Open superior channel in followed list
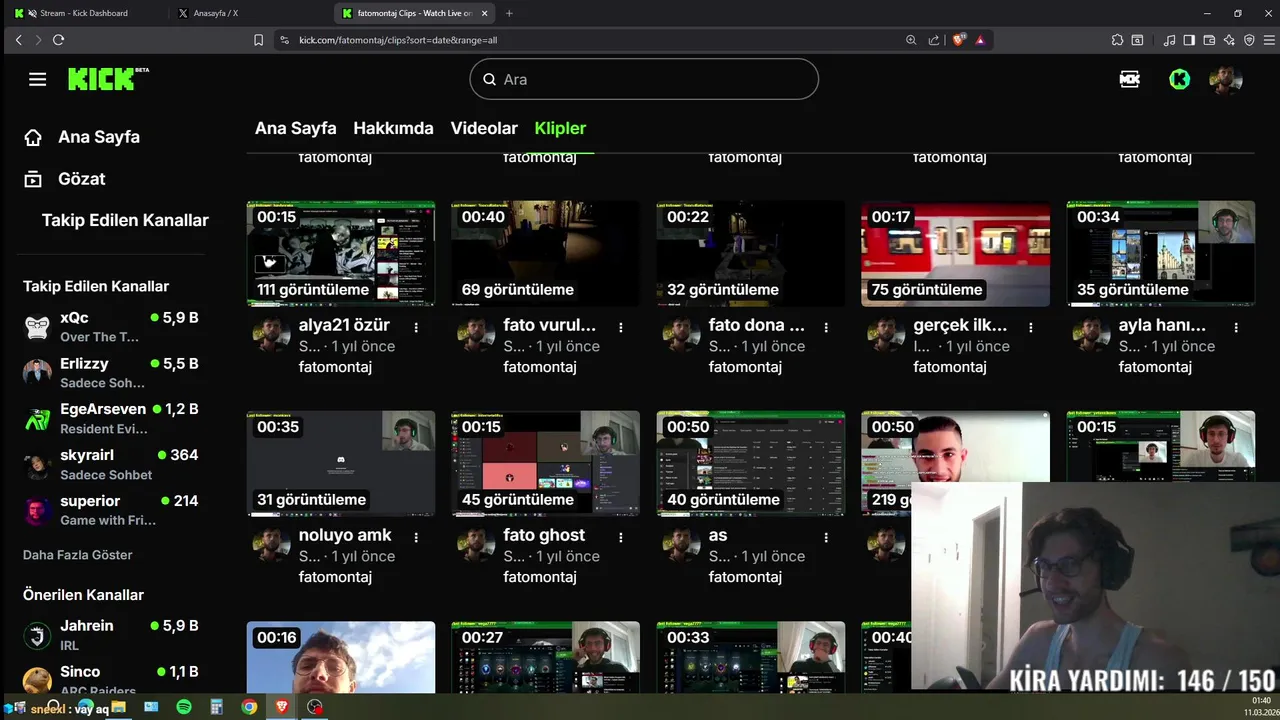The height and width of the screenshot is (720, 1280). (110, 510)
